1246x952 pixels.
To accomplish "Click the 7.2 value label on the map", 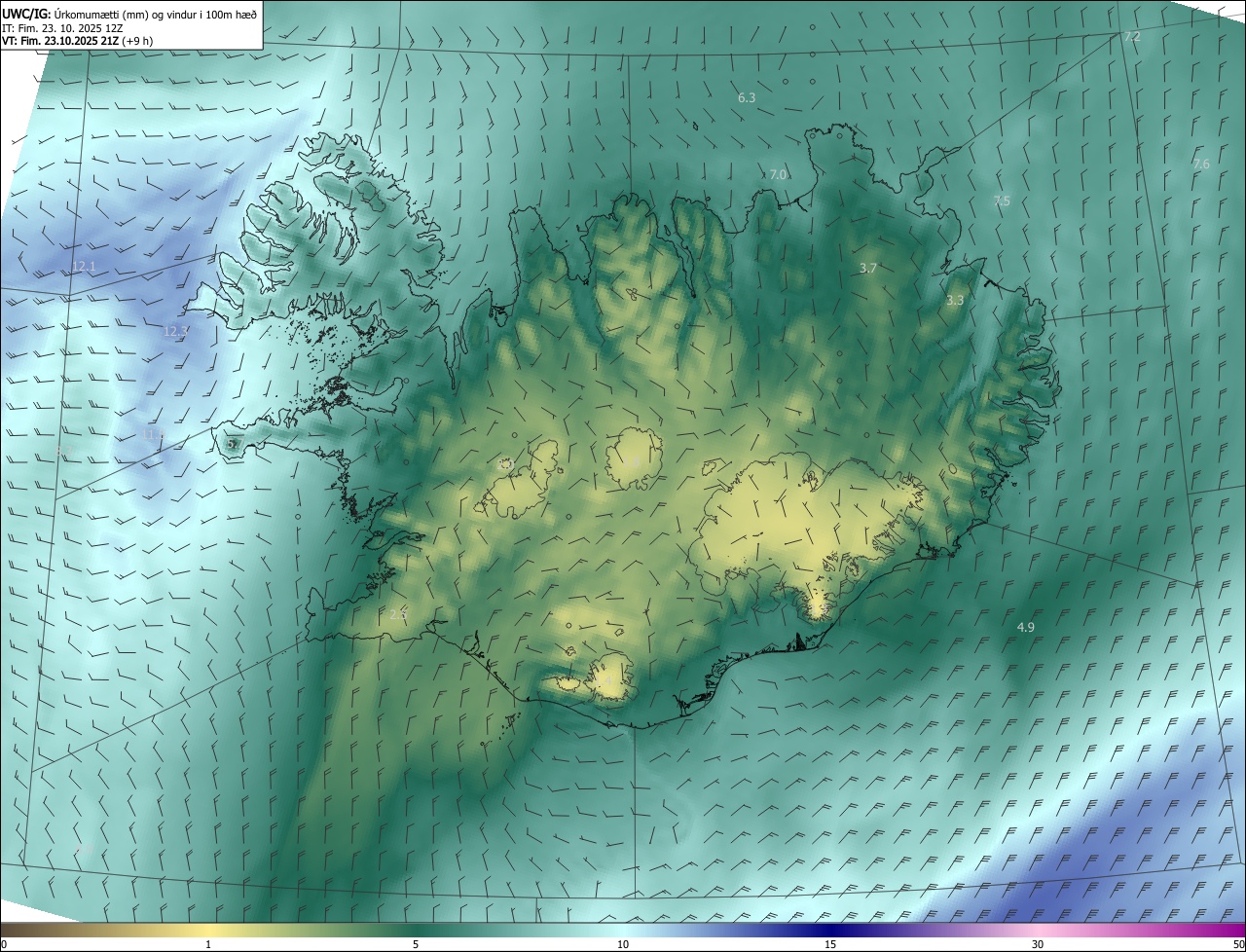I will 1132,37.
